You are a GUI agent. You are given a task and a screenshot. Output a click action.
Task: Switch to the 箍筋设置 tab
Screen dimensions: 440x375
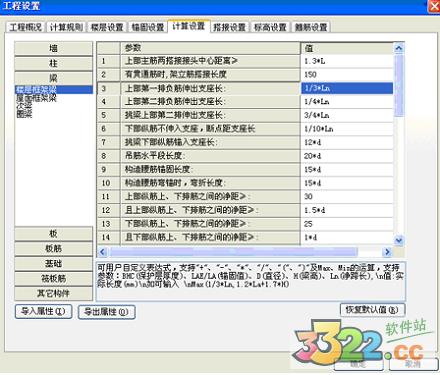click(311, 27)
